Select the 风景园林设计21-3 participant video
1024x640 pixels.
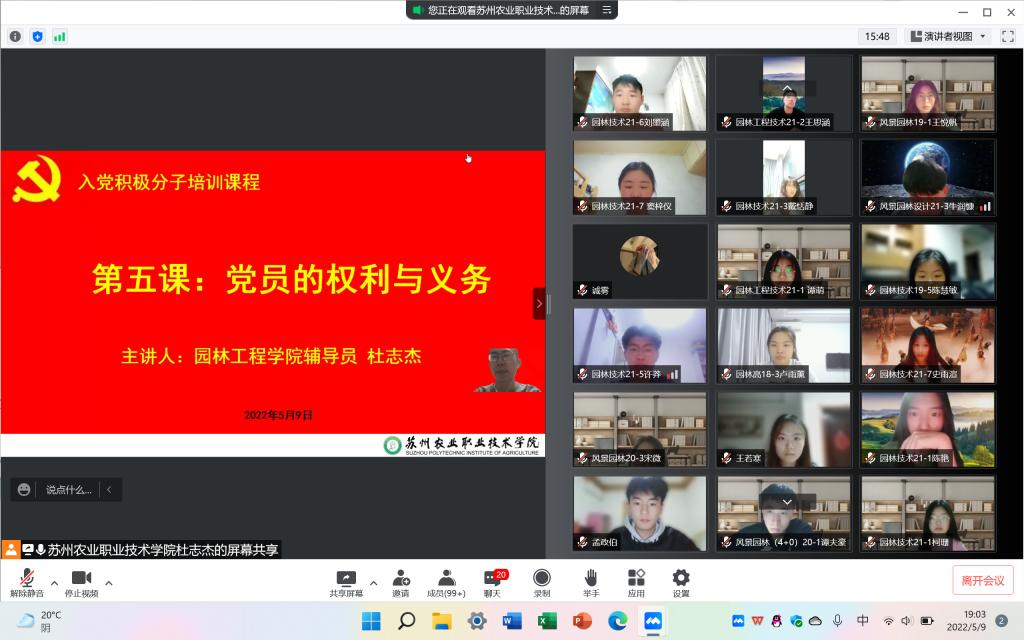click(x=928, y=178)
